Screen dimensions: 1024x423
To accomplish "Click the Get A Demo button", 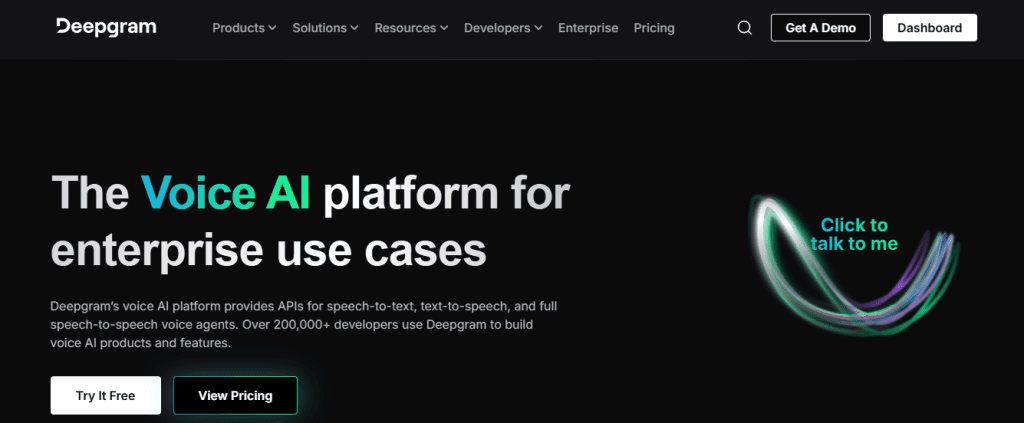I will 820,28.
